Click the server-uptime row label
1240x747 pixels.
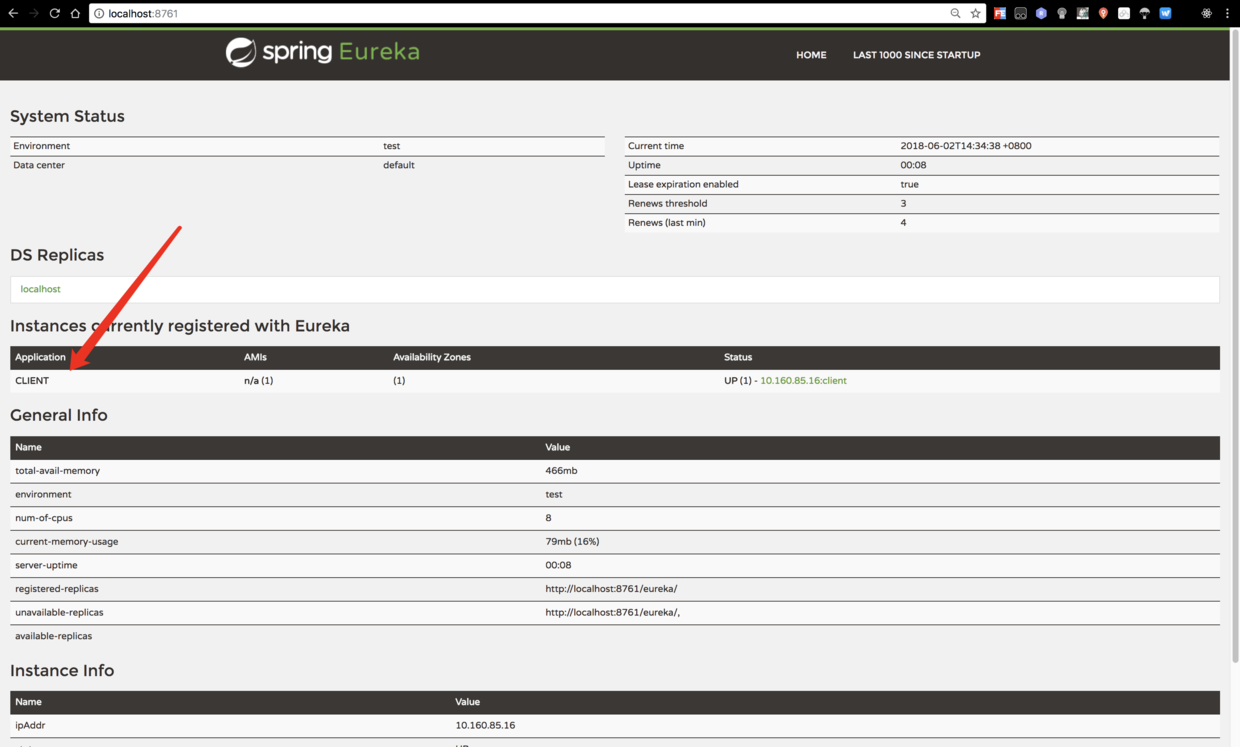point(46,565)
